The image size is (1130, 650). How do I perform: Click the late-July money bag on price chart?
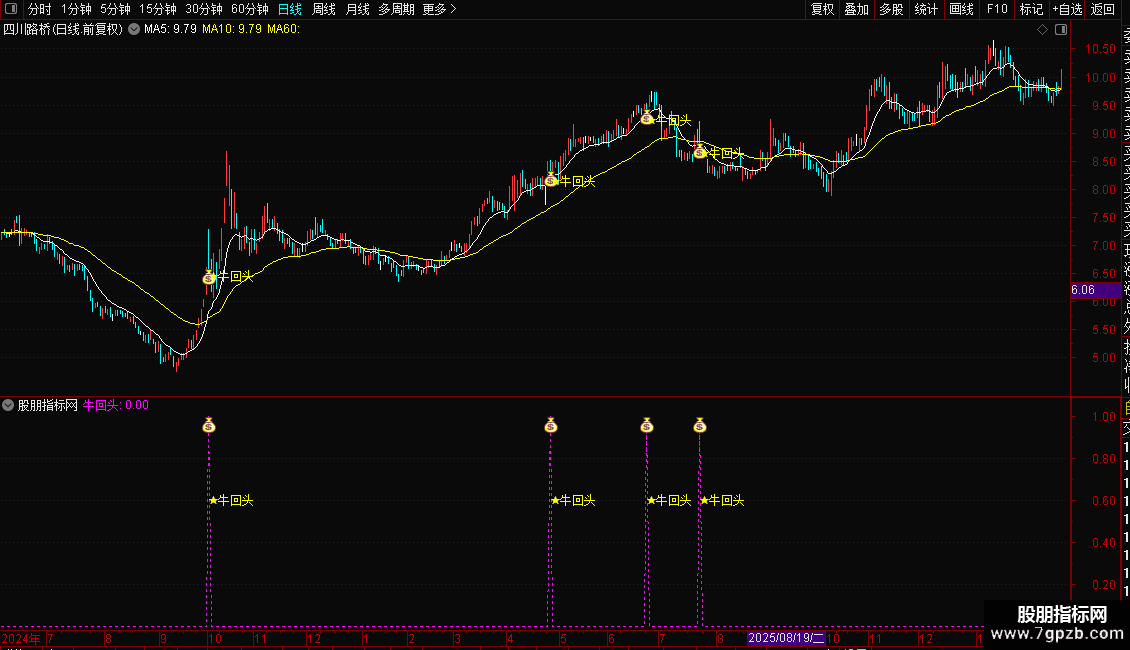(700, 152)
